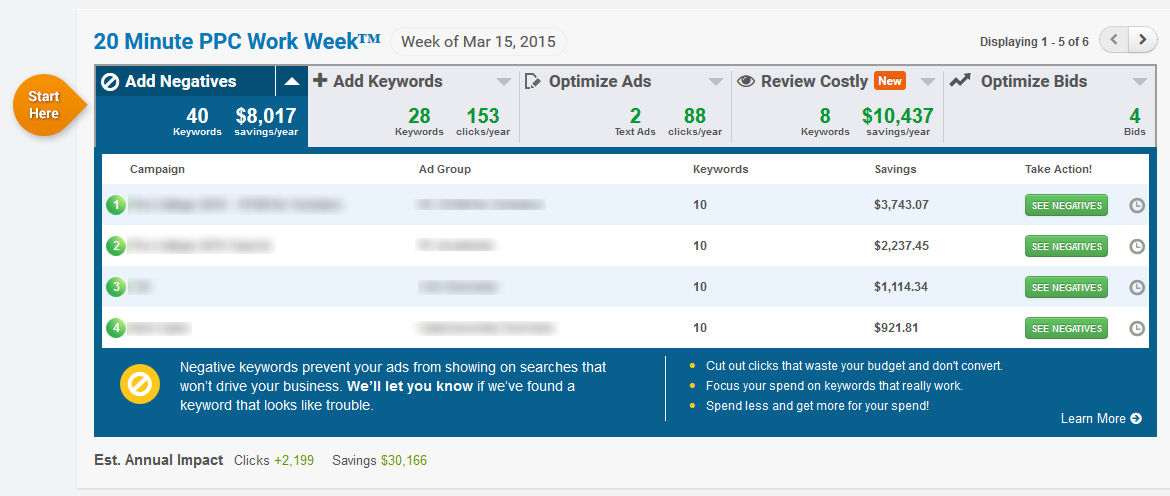Click See Negatives for $921.81 row
Viewport: 1170px width, 496px height.
point(1066,329)
